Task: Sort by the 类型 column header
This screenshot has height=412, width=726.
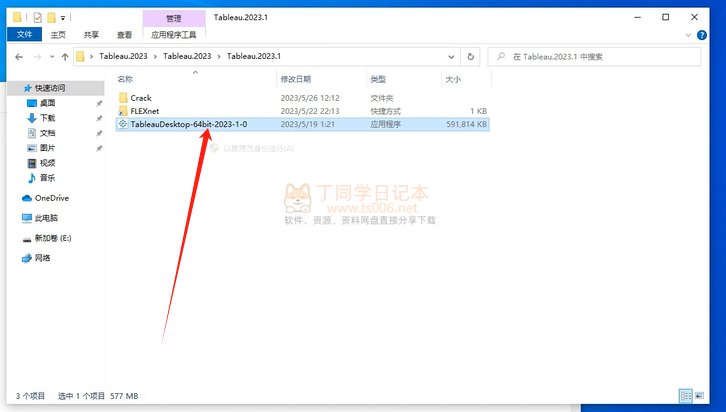Action: [378, 79]
